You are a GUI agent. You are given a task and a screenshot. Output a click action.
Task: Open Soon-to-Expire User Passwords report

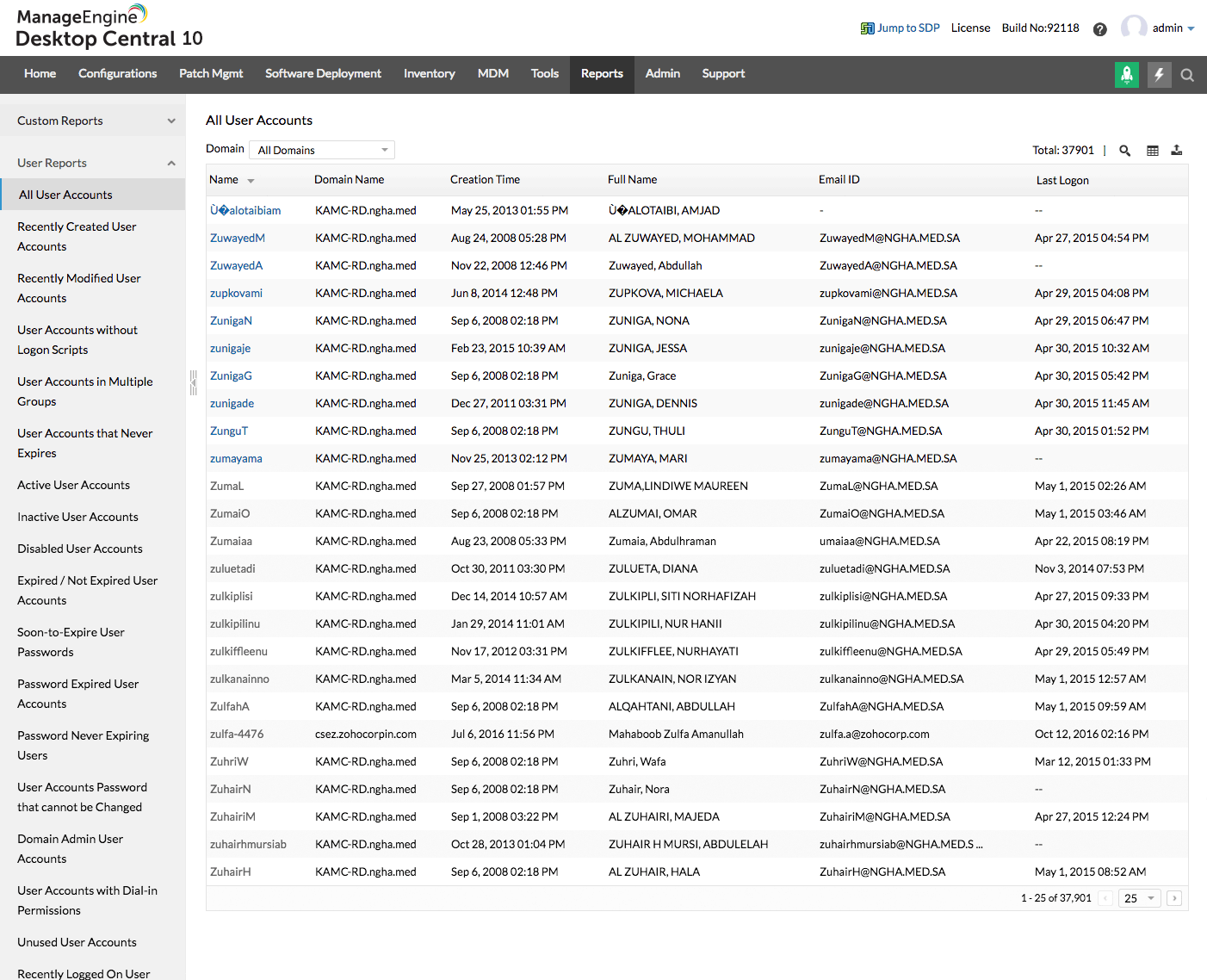click(x=71, y=642)
